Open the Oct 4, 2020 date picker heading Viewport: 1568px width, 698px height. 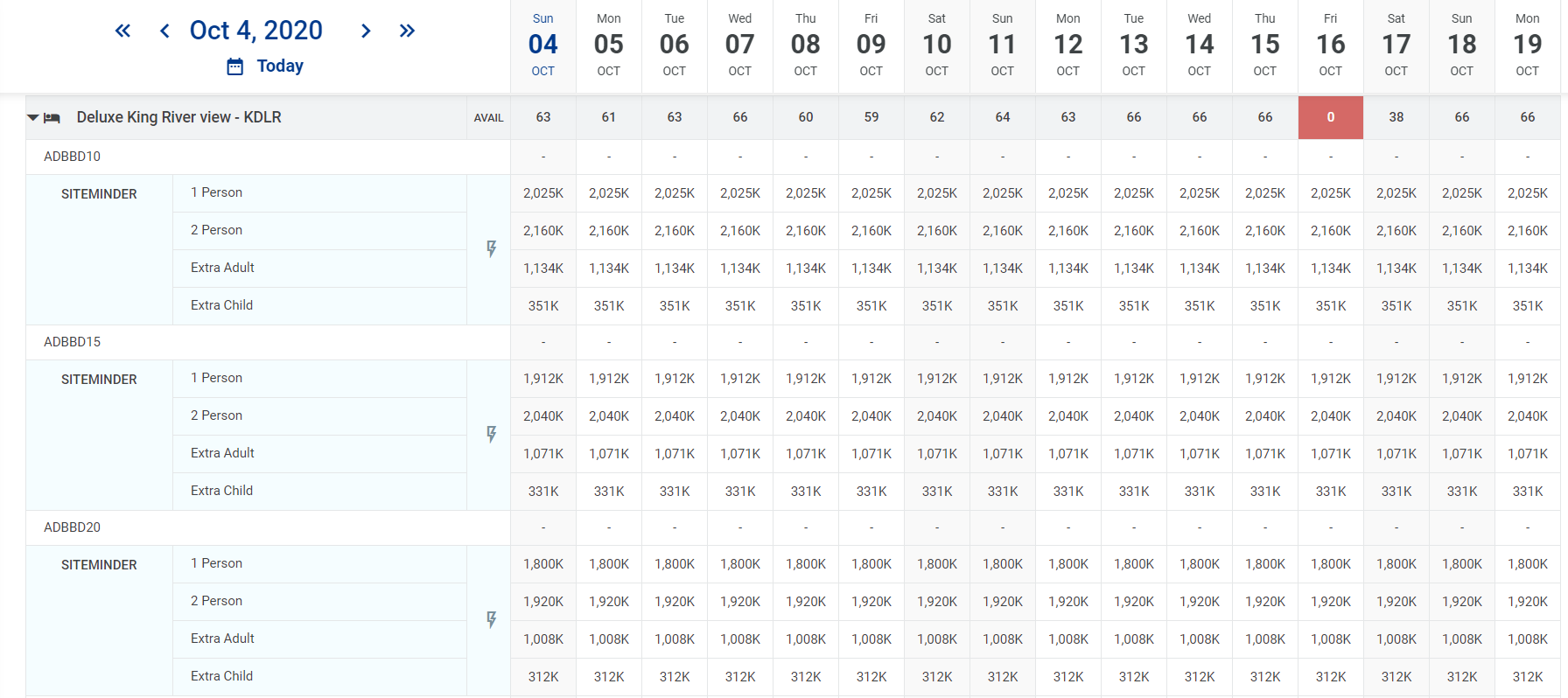coord(255,31)
